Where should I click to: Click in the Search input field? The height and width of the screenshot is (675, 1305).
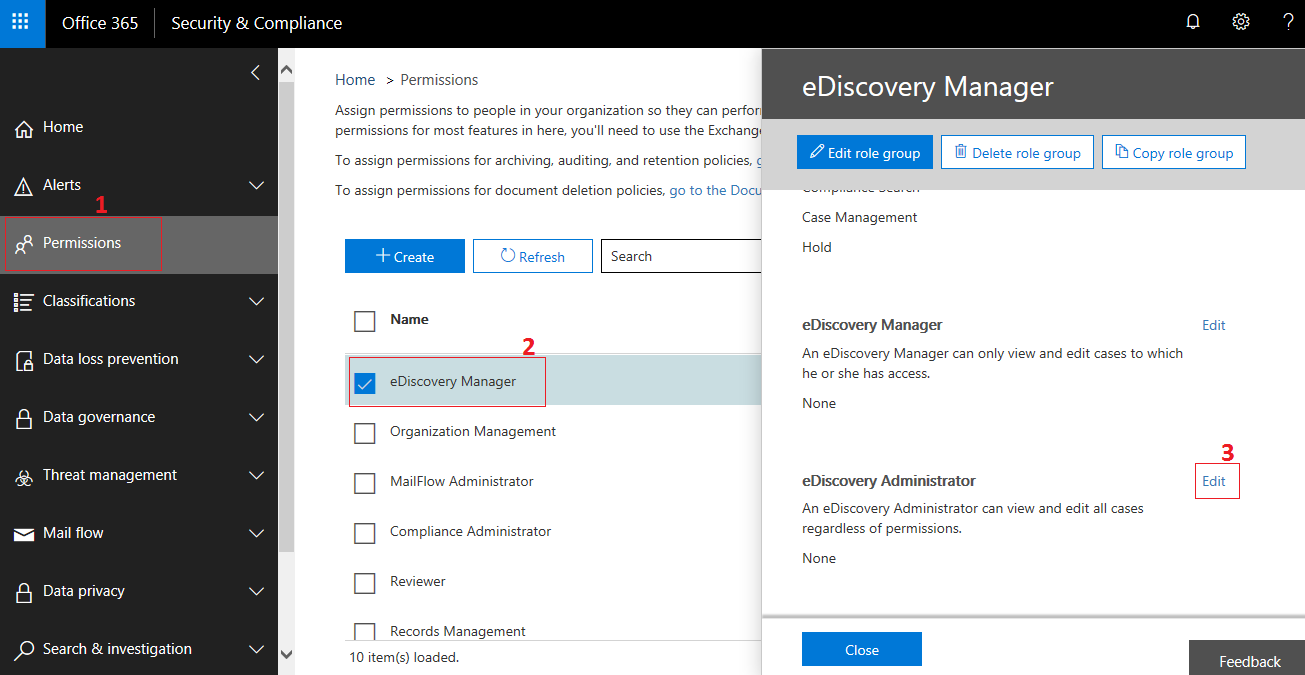683,256
